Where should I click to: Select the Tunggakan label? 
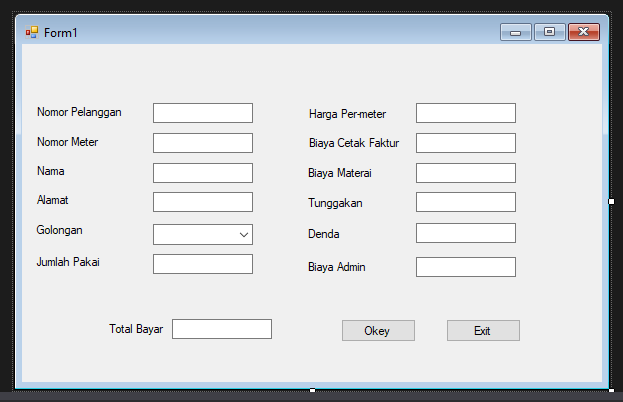[335, 203]
